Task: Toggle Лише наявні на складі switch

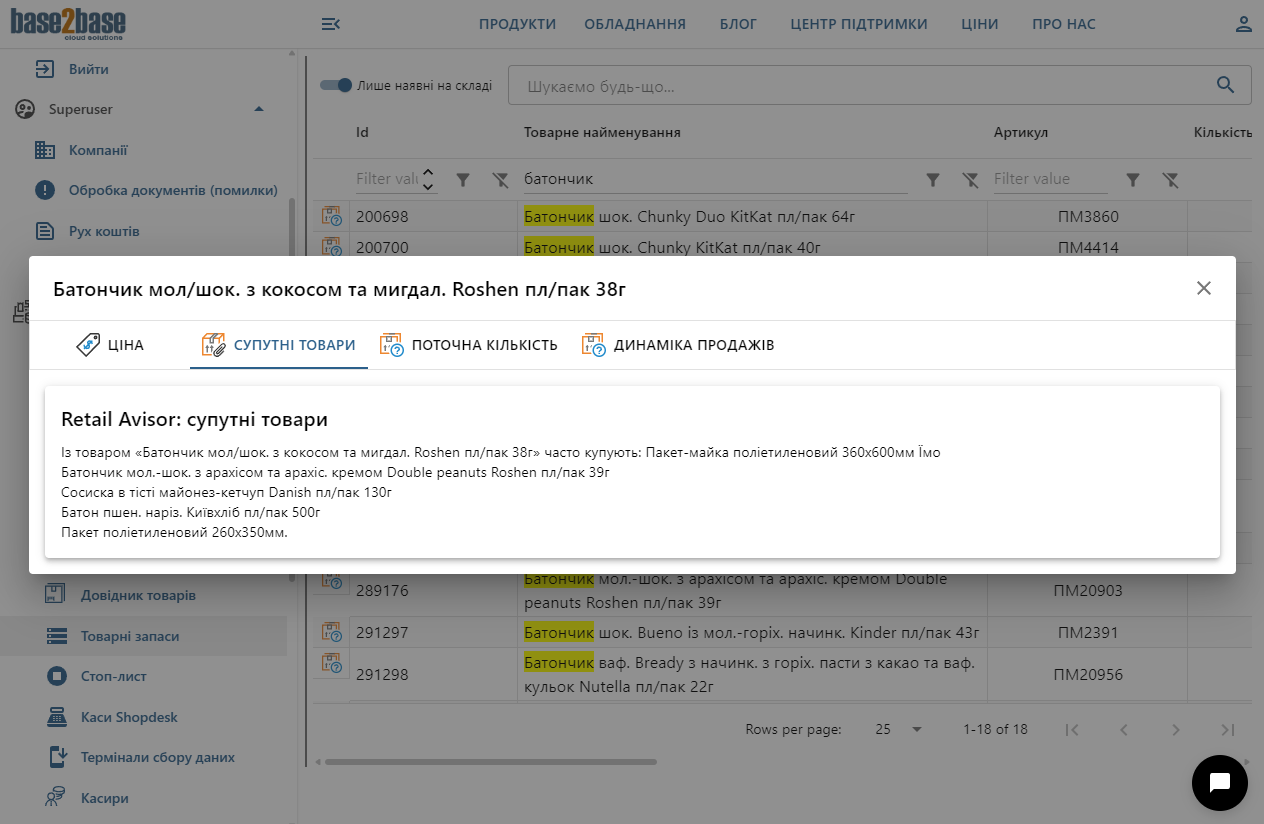Action: point(337,86)
